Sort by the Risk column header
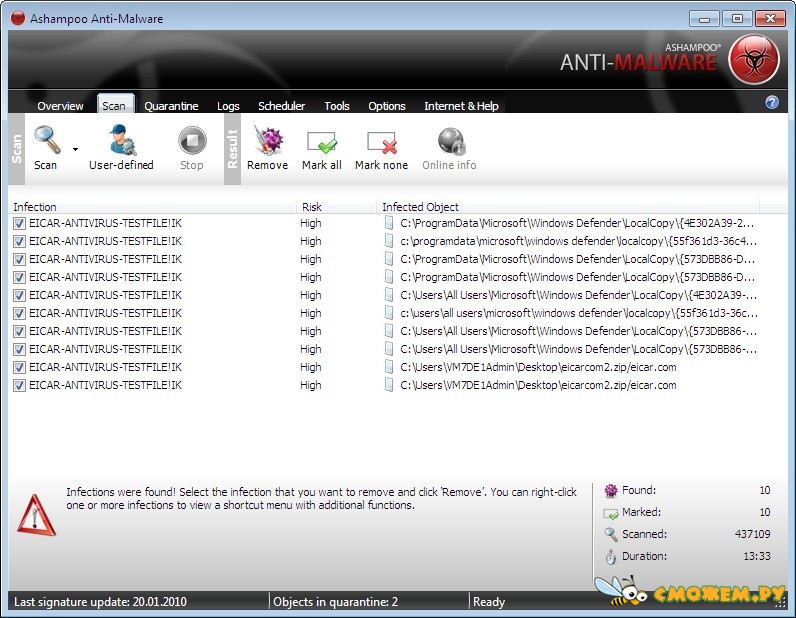 (337, 207)
